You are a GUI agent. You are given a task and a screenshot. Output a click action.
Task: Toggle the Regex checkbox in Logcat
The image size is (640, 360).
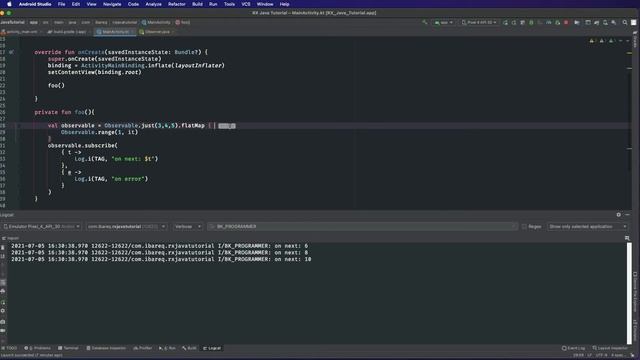(524, 227)
